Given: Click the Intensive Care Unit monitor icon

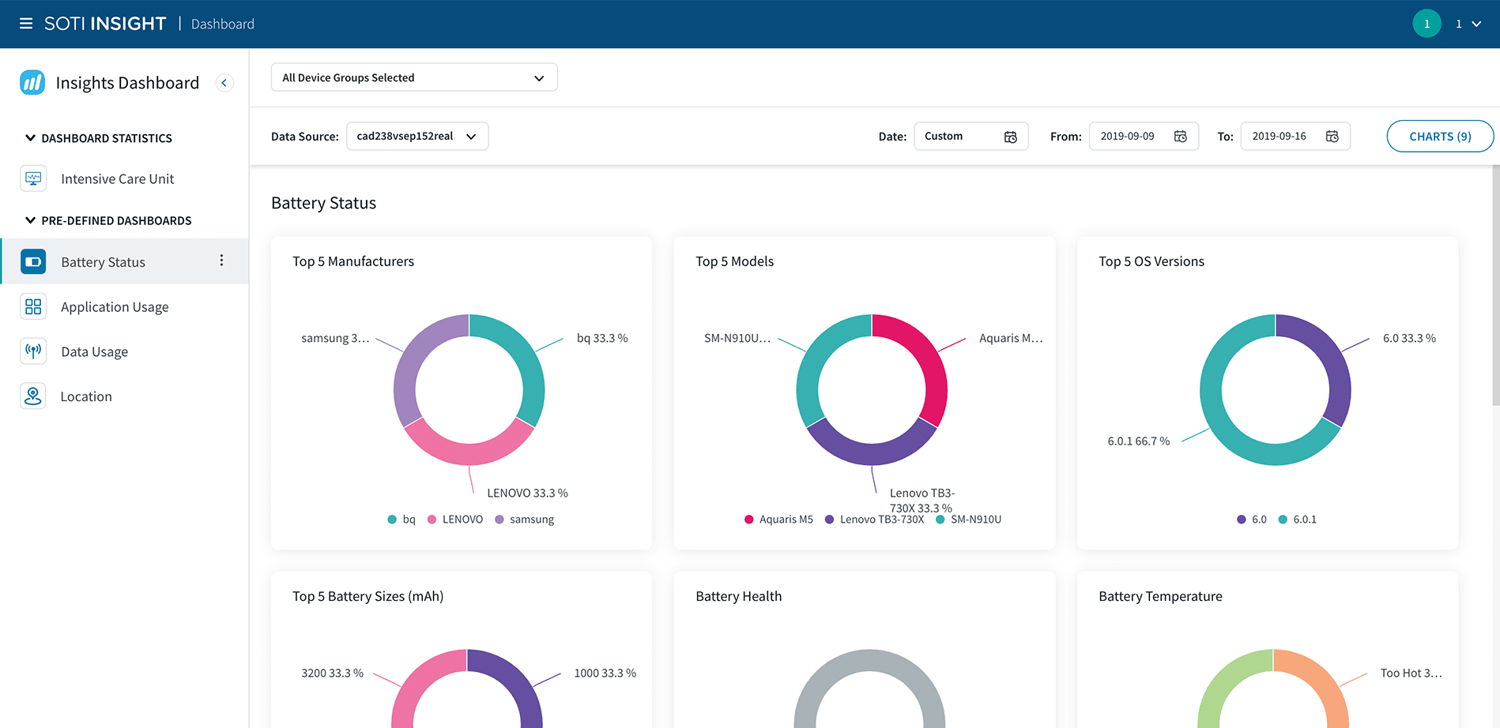Looking at the screenshot, I should [x=33, y=179].
